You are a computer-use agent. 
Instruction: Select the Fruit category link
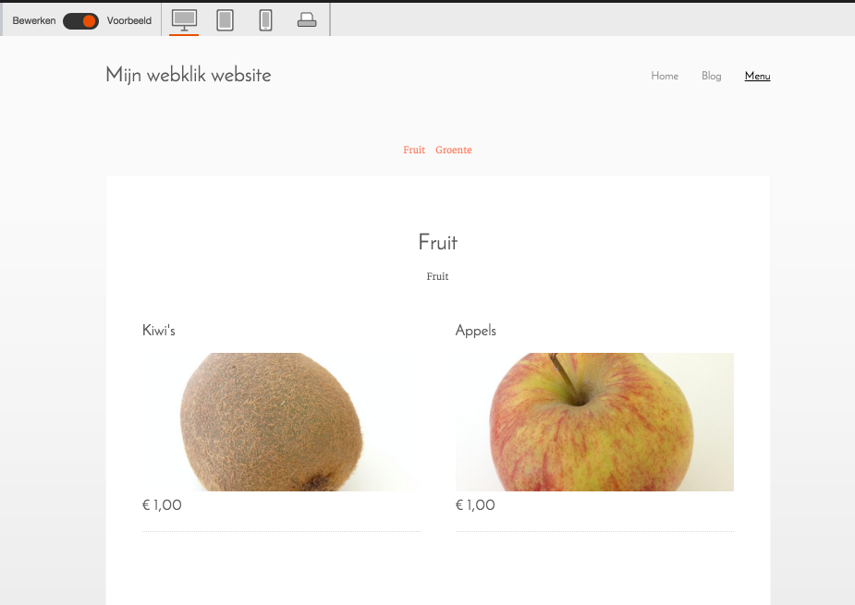pyautogui.click(x=414, y=150)
